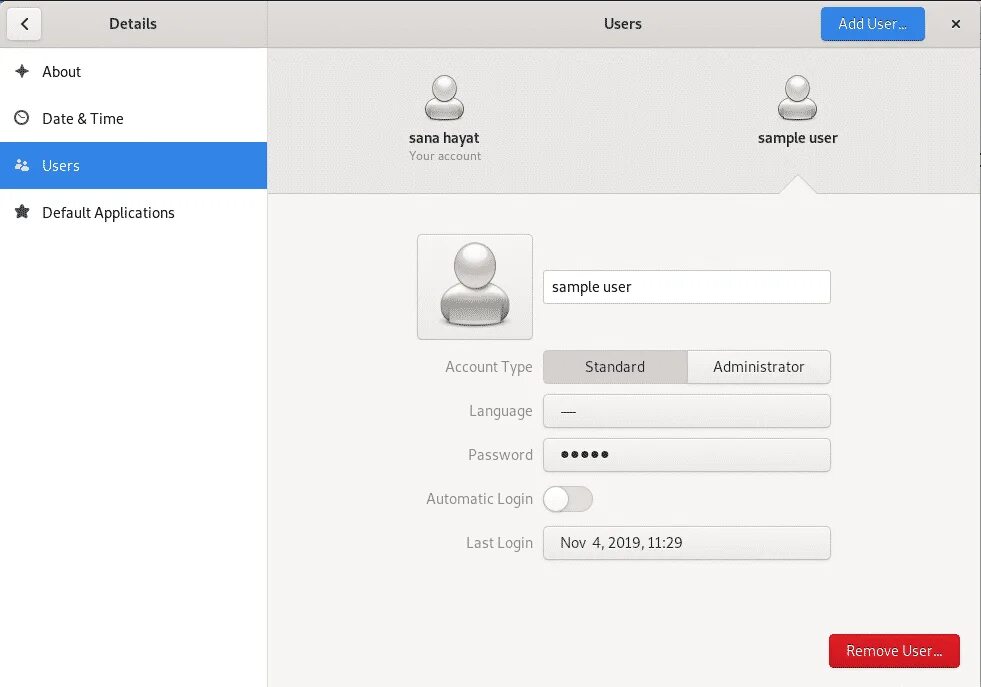Click the Users people icon in sidebar
Viewport: 981px width, 687px height.
coord(22,165)
